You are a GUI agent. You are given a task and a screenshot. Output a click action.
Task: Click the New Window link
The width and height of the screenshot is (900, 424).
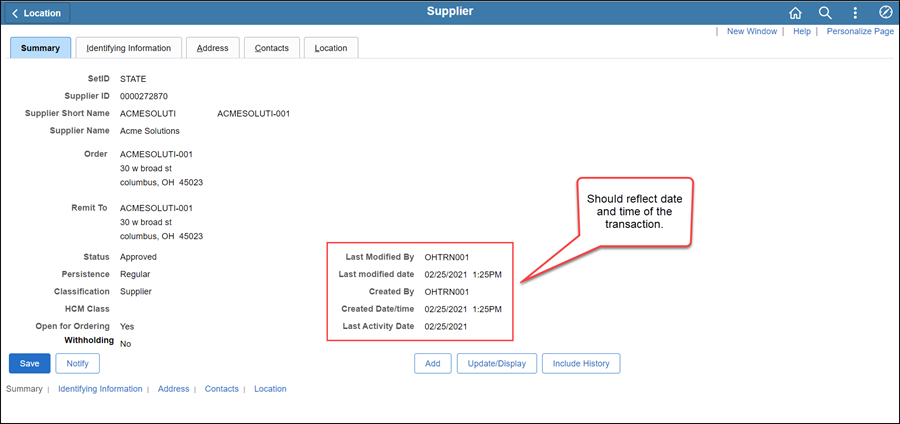[x=751, y=32]
